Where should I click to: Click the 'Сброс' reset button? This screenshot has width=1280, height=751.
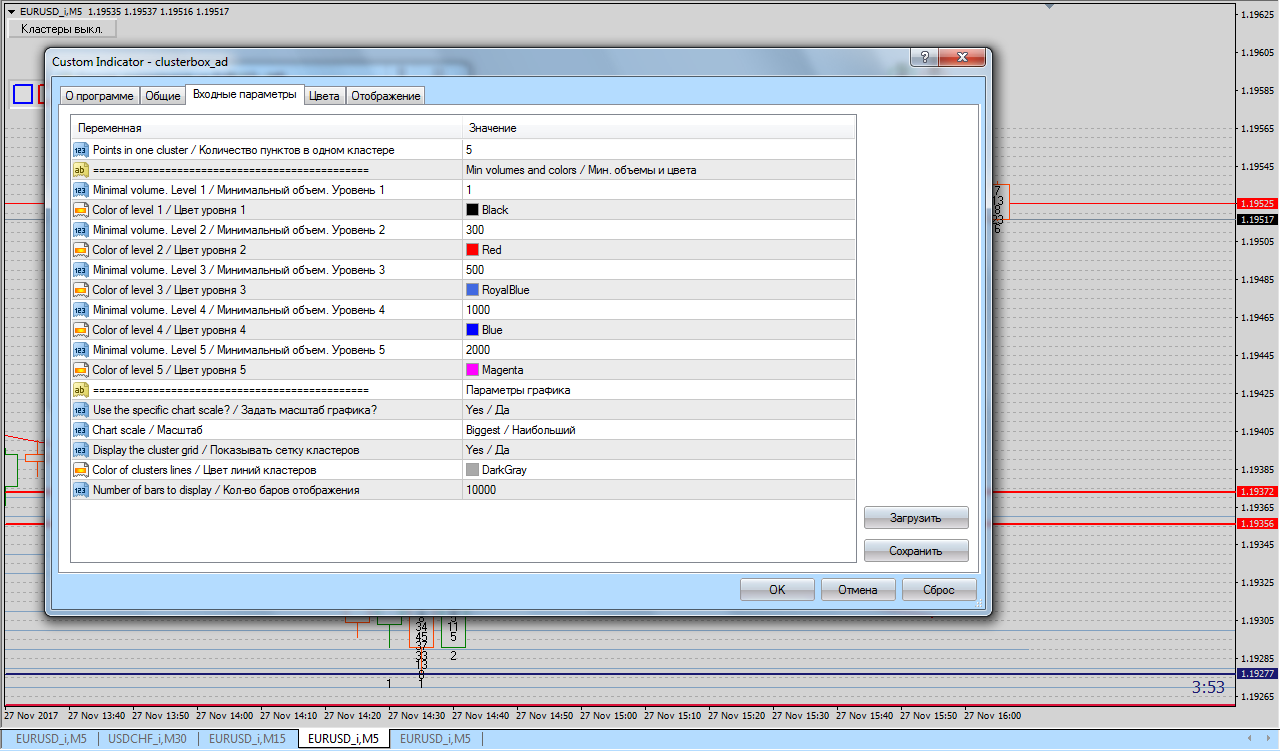click(x=939, y=590)
